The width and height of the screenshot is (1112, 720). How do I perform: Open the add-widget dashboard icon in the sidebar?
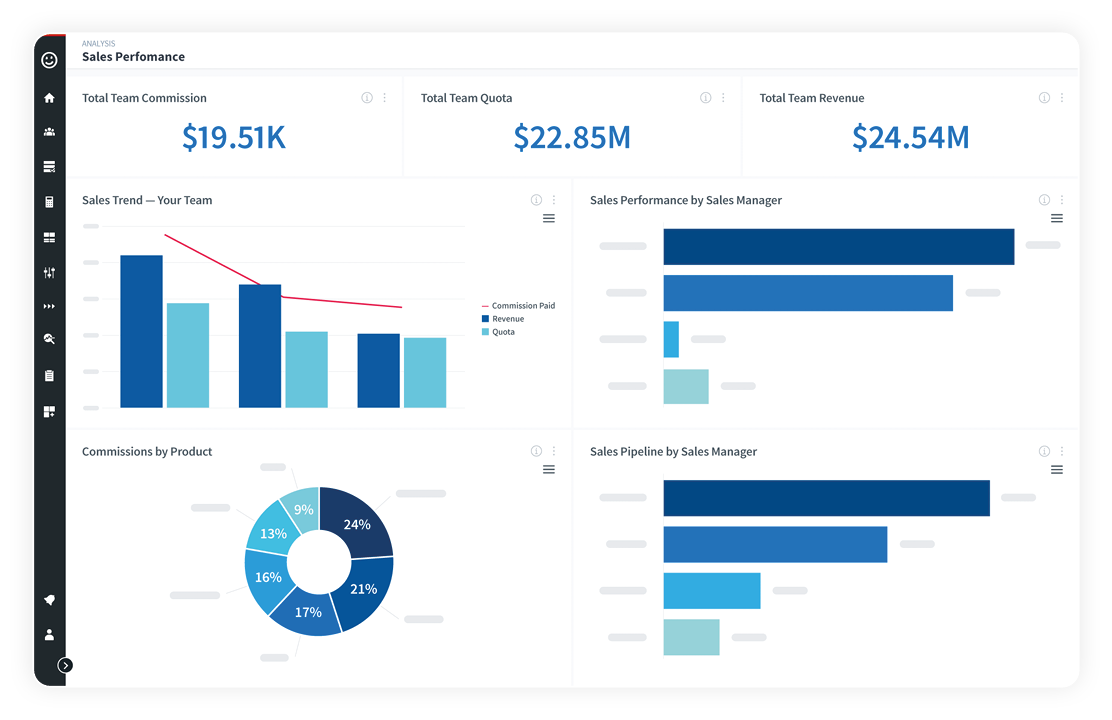(49, 412)
